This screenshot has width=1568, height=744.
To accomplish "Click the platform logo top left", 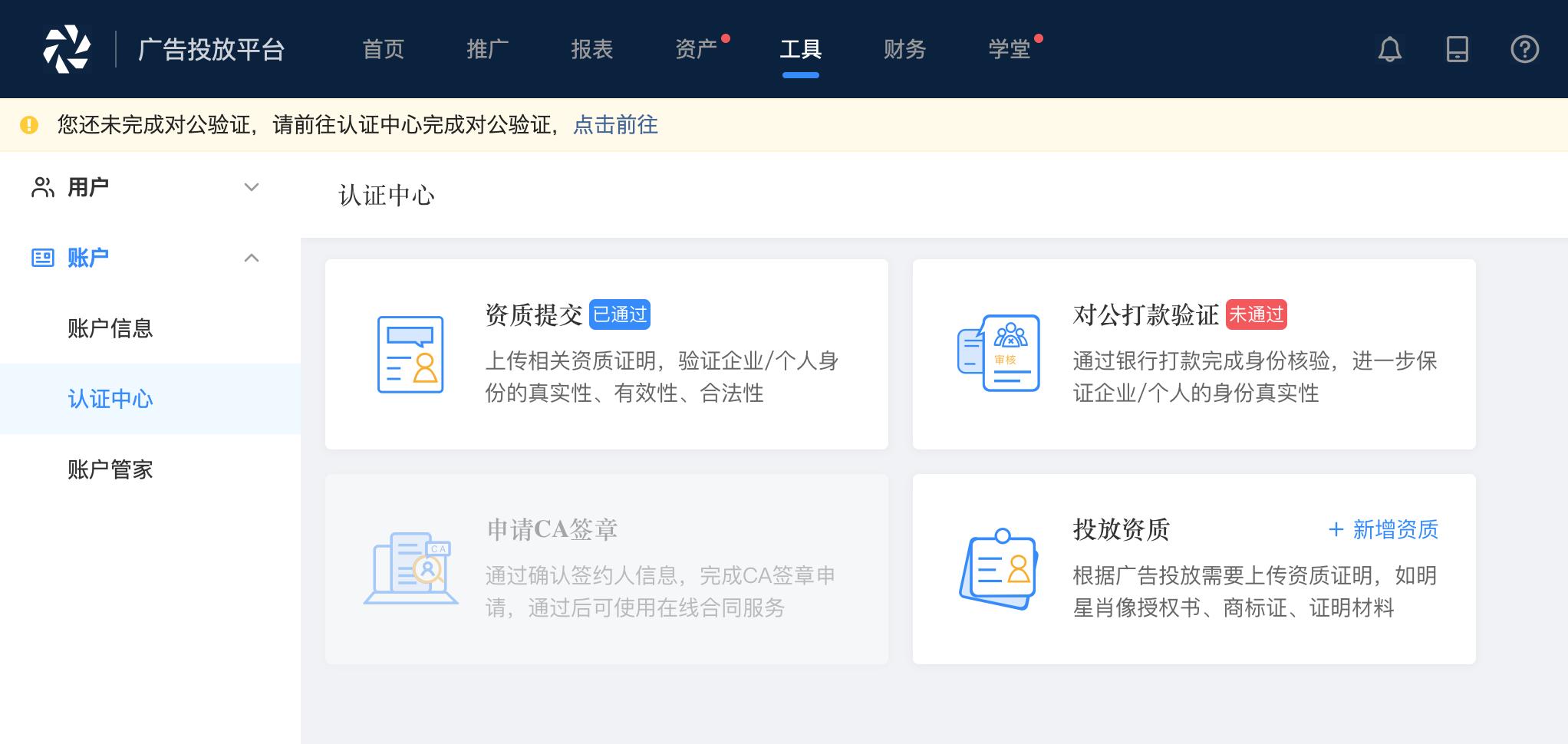I will (69, 48).
